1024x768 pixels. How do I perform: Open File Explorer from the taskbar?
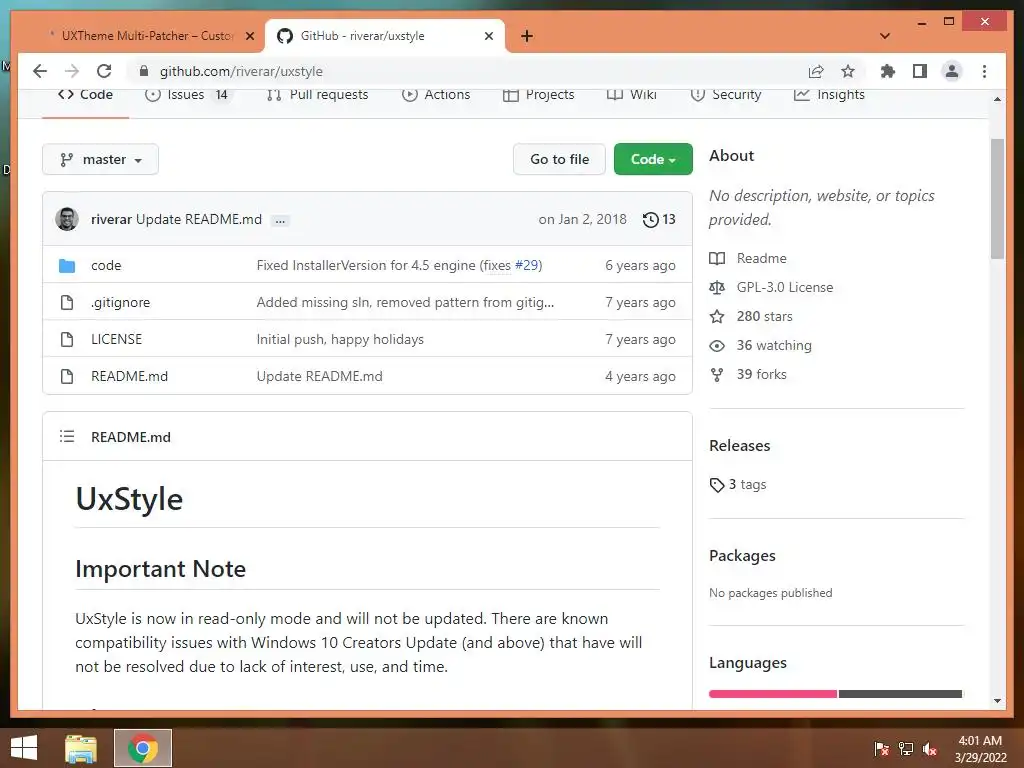click(x=81, y=748)
